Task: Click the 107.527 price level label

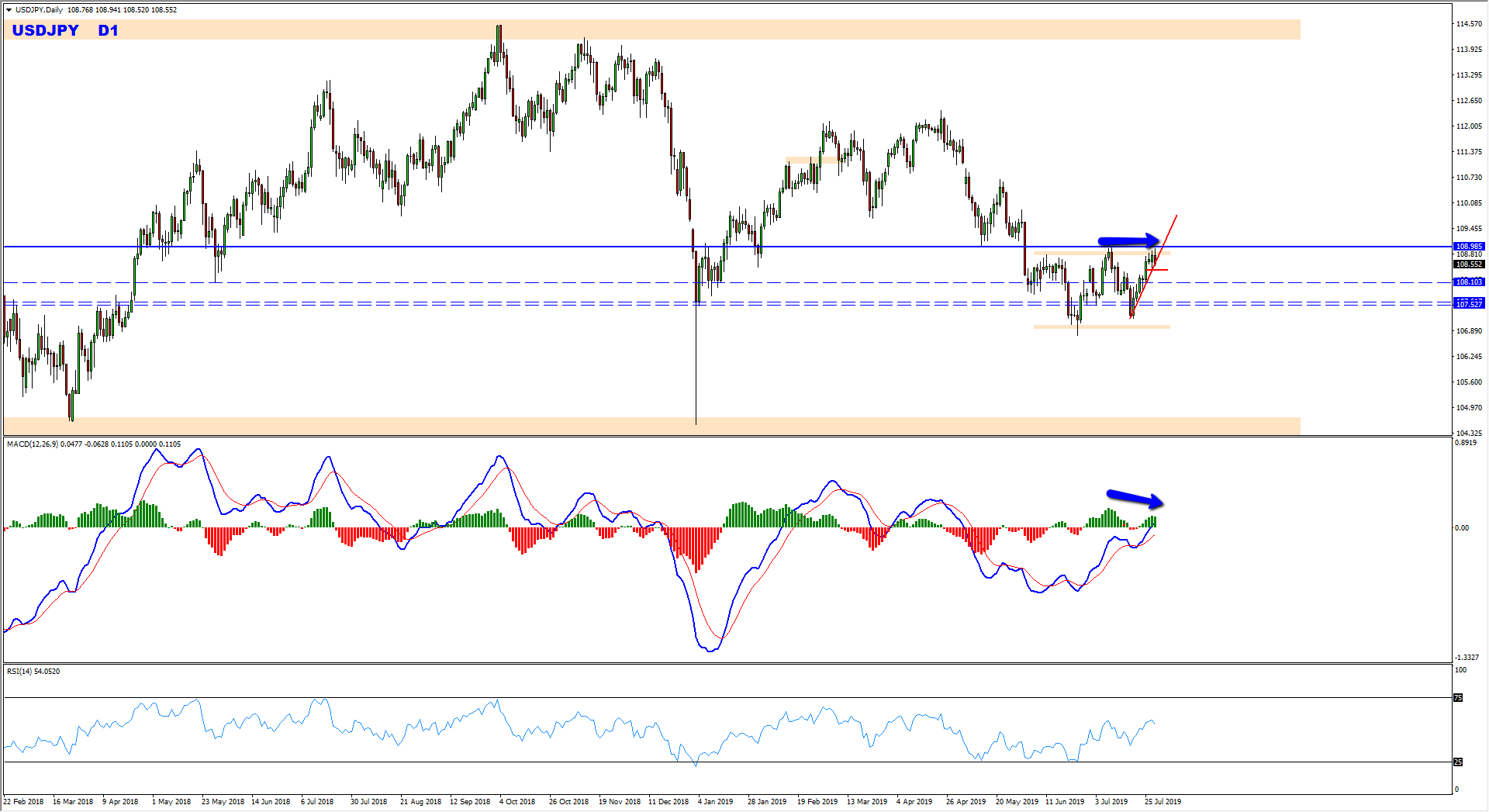Action: tap(1469, 304)
